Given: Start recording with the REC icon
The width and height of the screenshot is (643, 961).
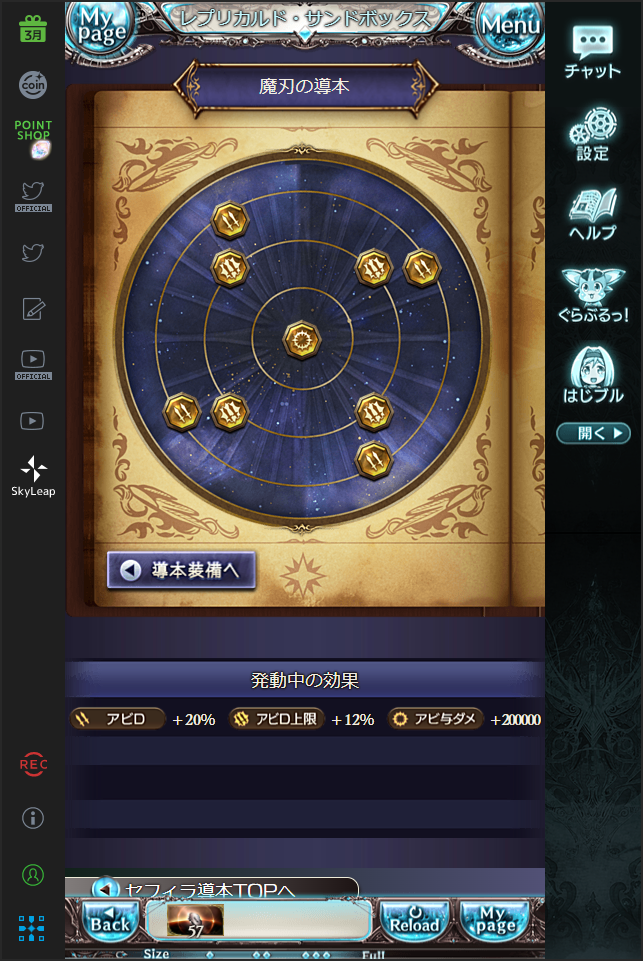Looking at the screenshot, I should click(x=33, y=764).
